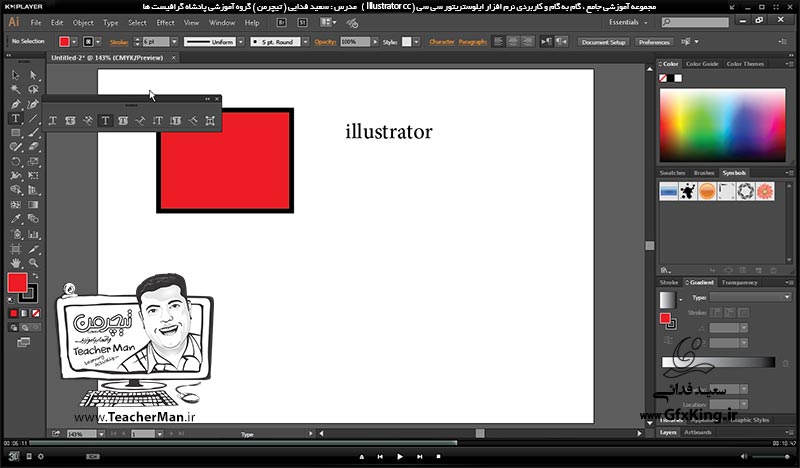Open the Uniform variable width profile dropdown
Screen dimensions: 800x468
[241, 42]
